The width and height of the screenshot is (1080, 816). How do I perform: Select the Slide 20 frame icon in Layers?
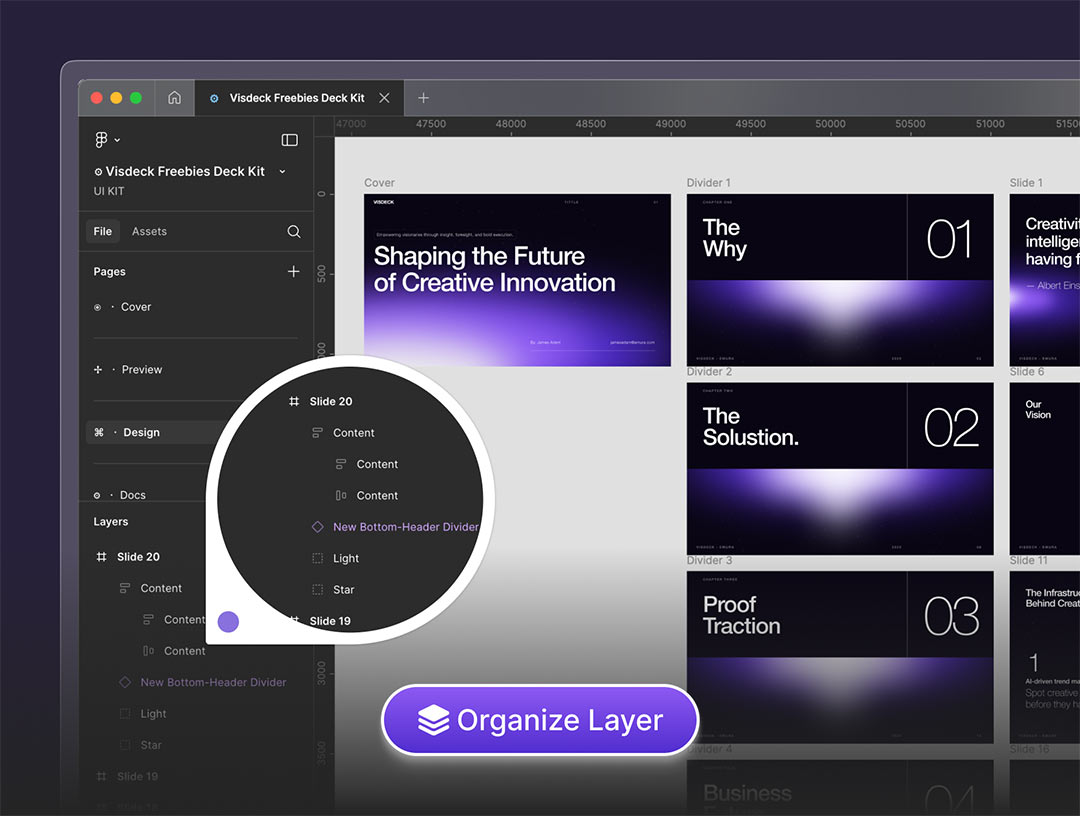(x=101, y=557)
